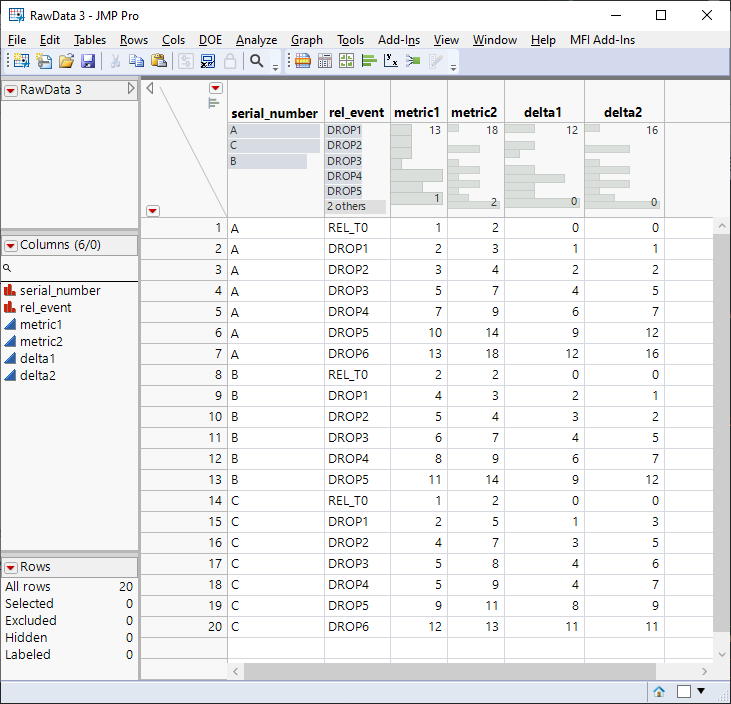Collapse the left panels using gray triangle
Screen dimensions: 731x704
point(150,88)
